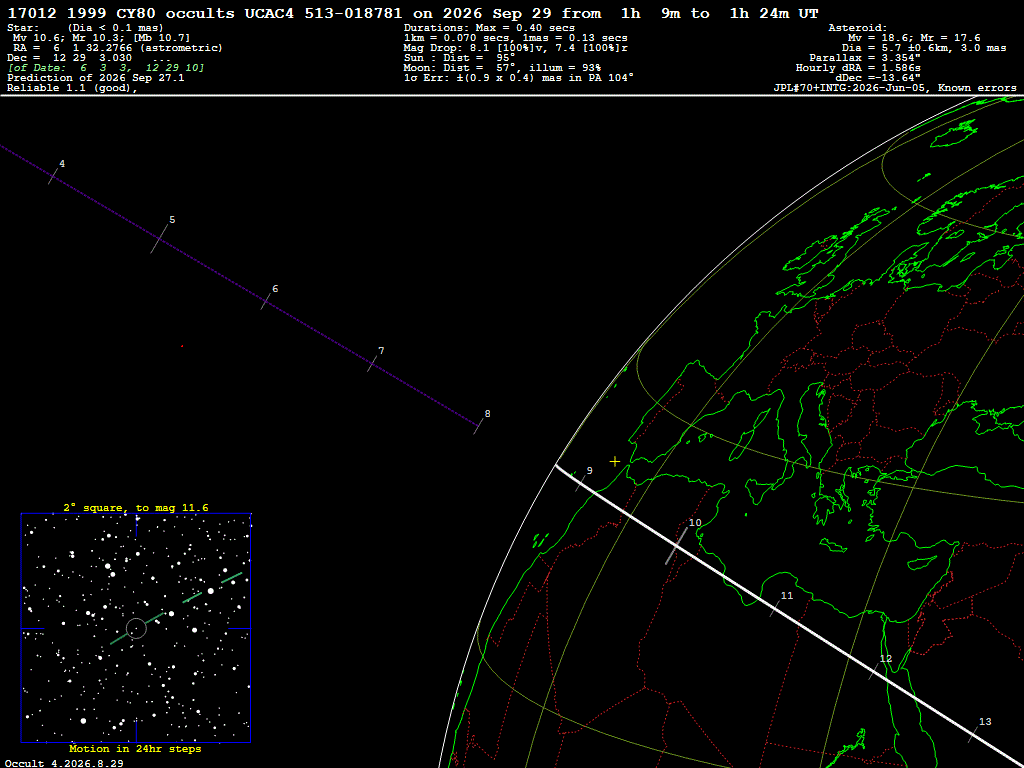Click the JPL#70+INTG orbit source text
The image size is (1024, 768).
point(895,88)
